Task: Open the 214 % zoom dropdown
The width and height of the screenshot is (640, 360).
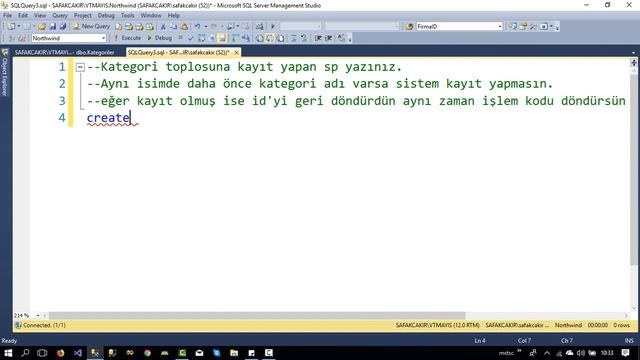Action: click(38, 316)
